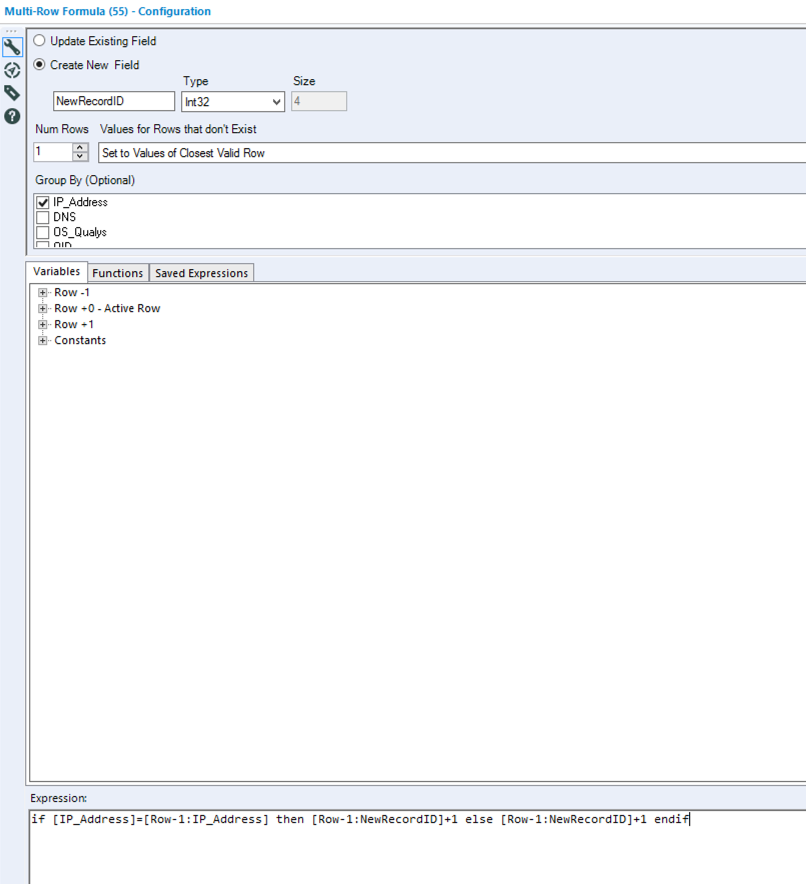The height and width of the screenshot is (884, 806).
Task: Open the Help question mark icon
Action: point(12,117)
